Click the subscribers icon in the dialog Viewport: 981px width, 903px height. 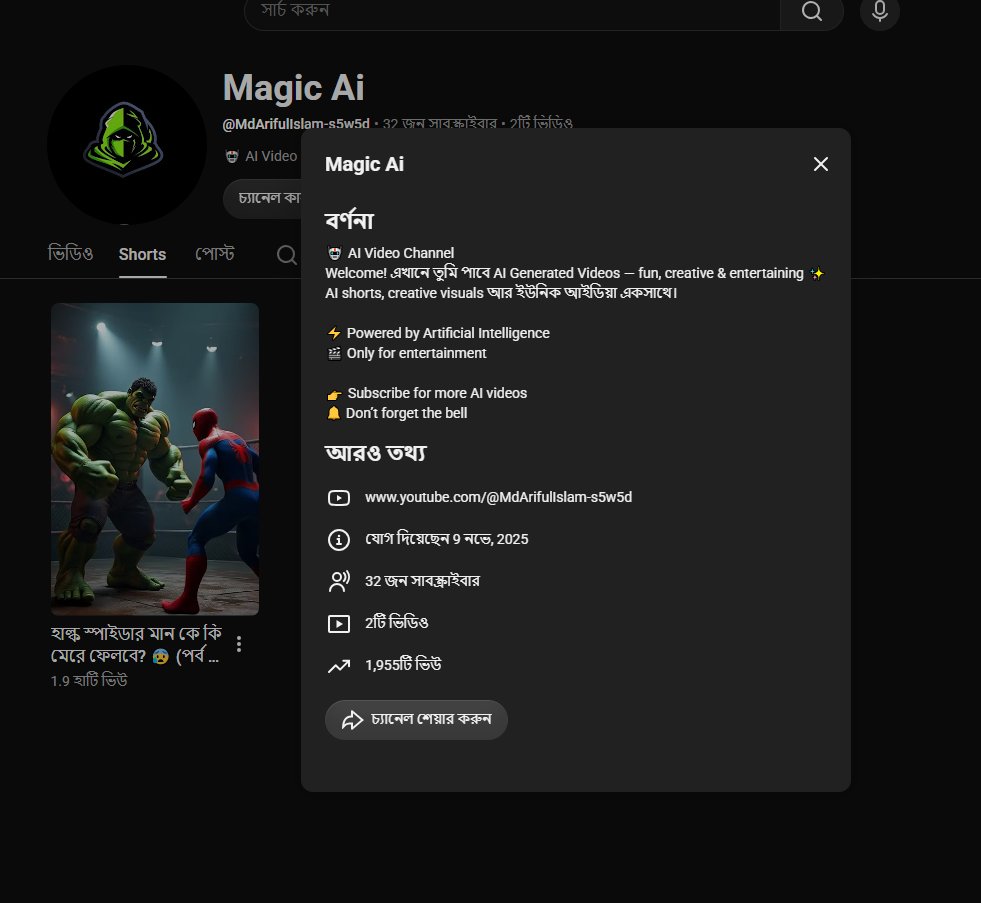[x=339, y=581]
